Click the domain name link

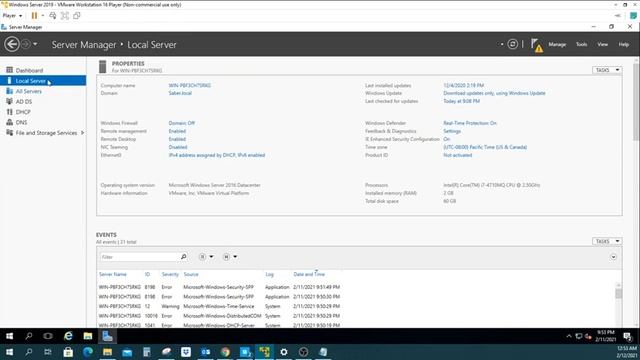[x=180, y=93]
